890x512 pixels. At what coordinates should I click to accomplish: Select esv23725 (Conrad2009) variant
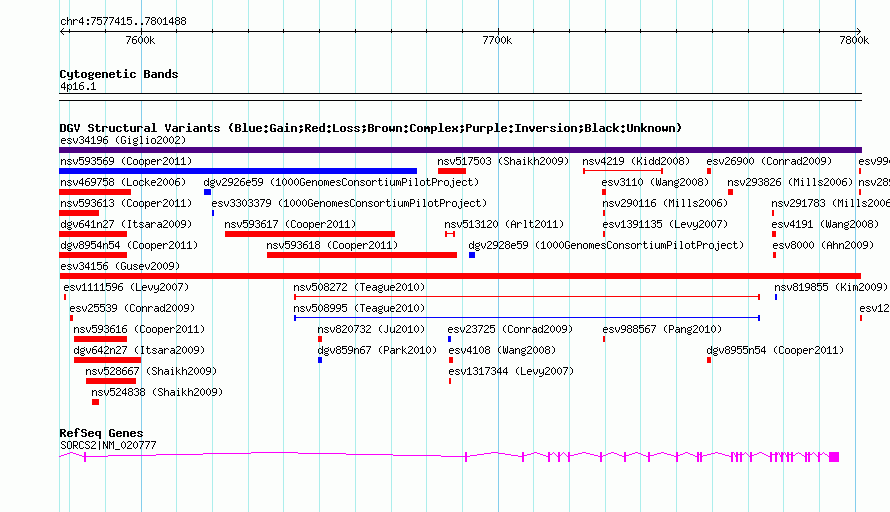450,339
